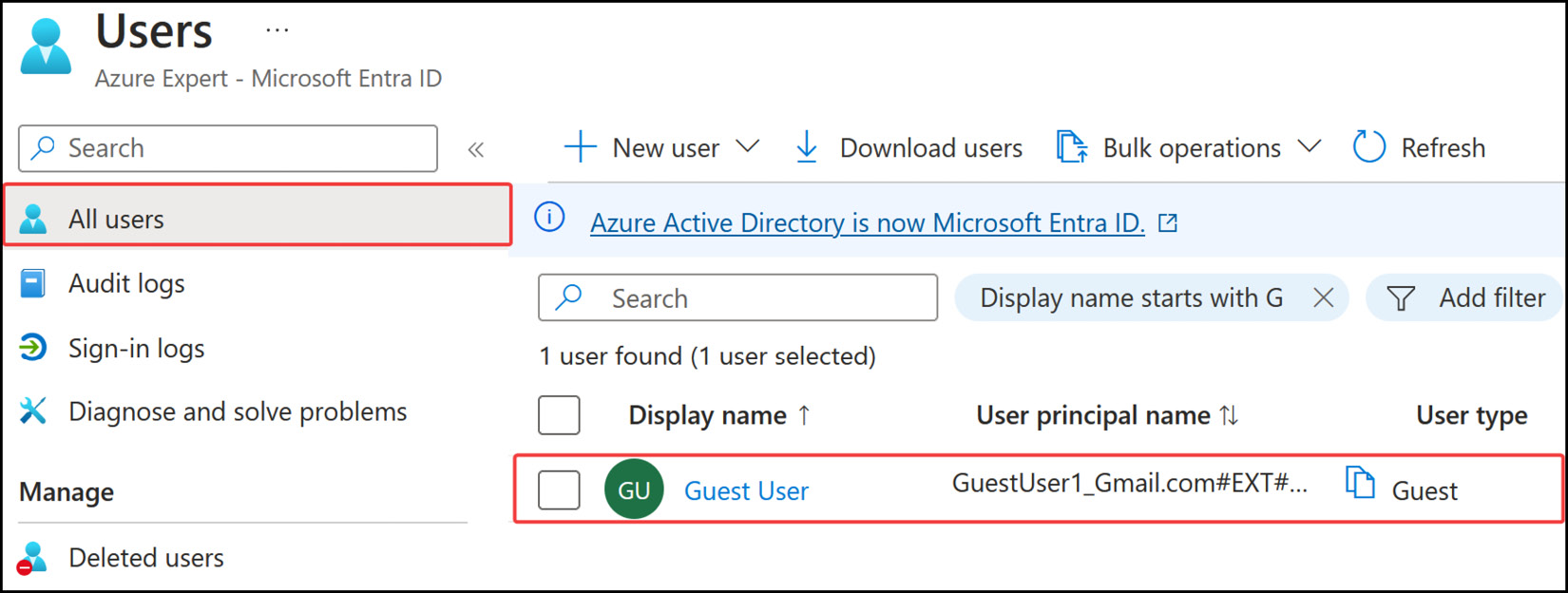Open Diagnose and solve problems

pos(238,411)
